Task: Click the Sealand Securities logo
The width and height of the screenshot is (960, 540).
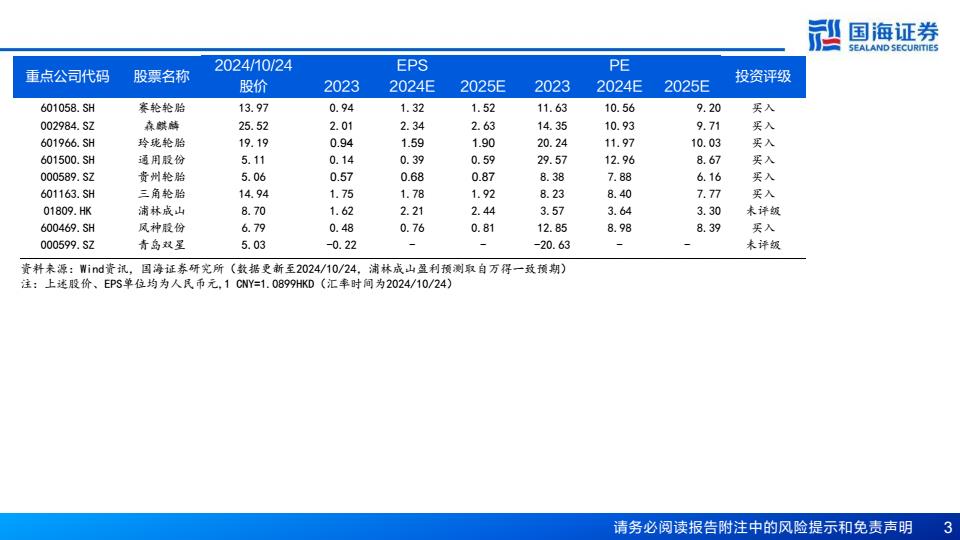Action: click(873, 36)
